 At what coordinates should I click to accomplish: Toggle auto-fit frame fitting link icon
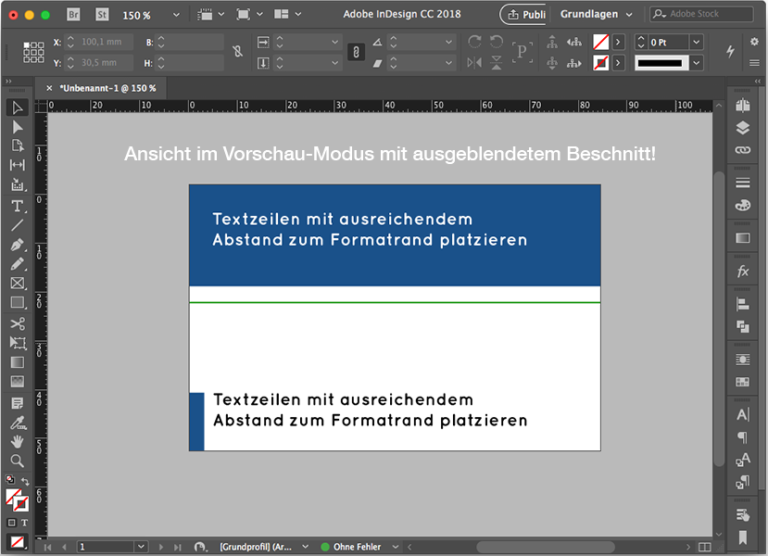pos(356,52)
